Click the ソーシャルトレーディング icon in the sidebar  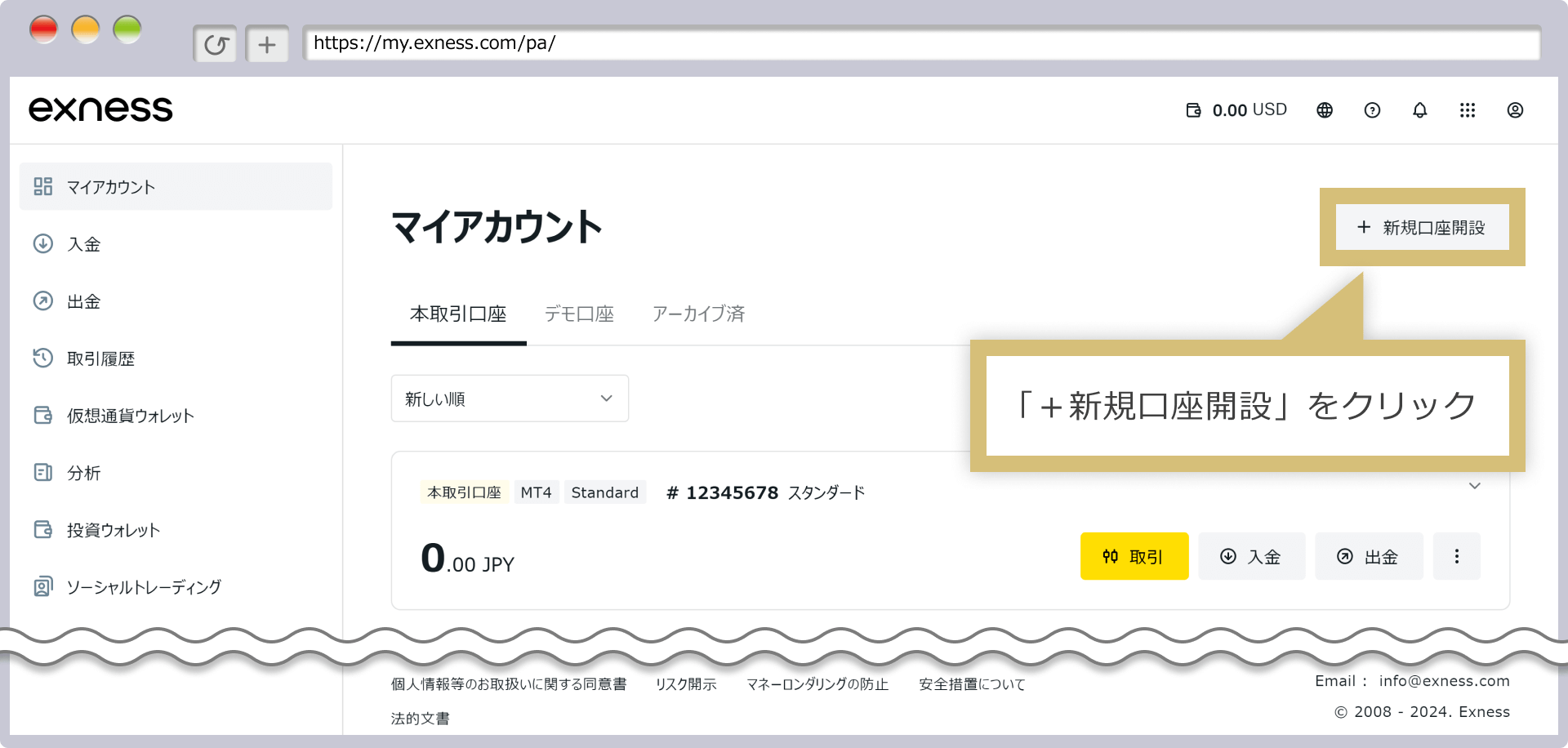[x=43, y=586]
